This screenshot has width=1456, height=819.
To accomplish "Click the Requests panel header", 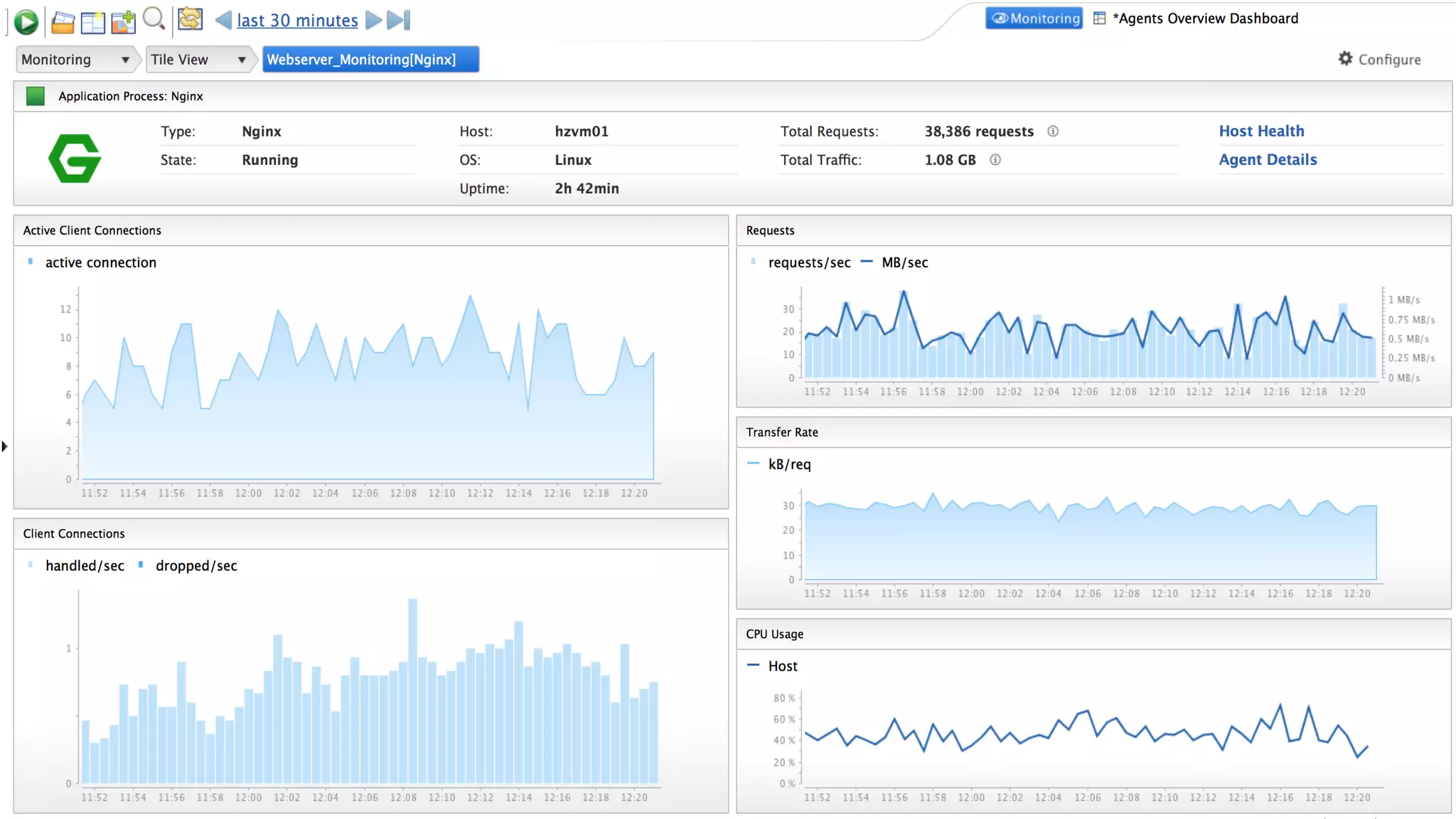I will click(1093, 231).
